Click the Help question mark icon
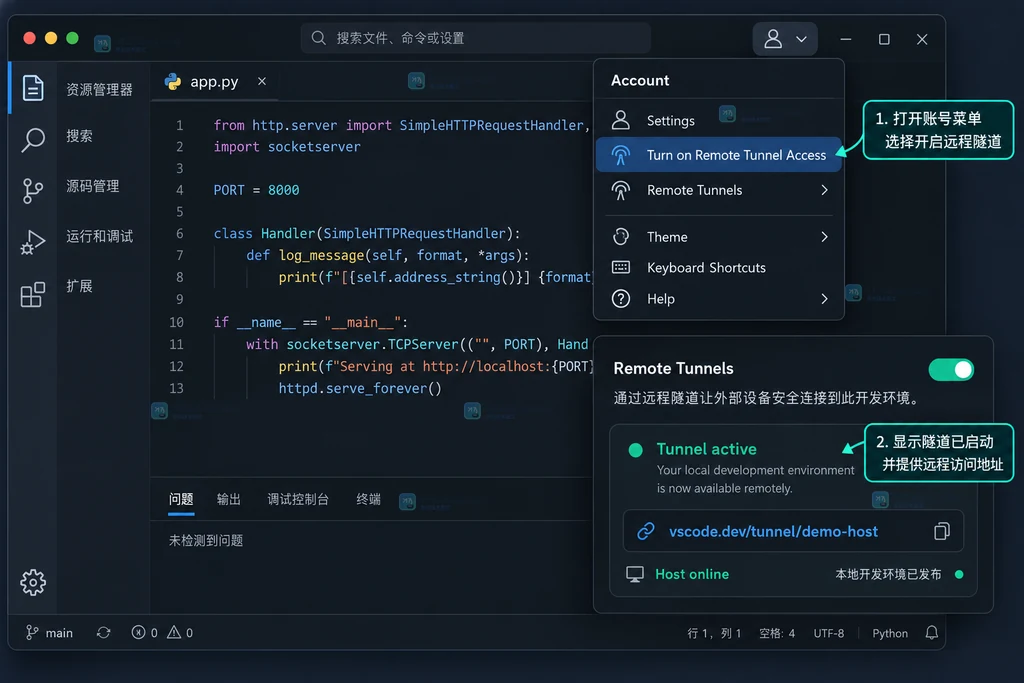This screenshot has height=683, width=1024. (x=620, y=298)
